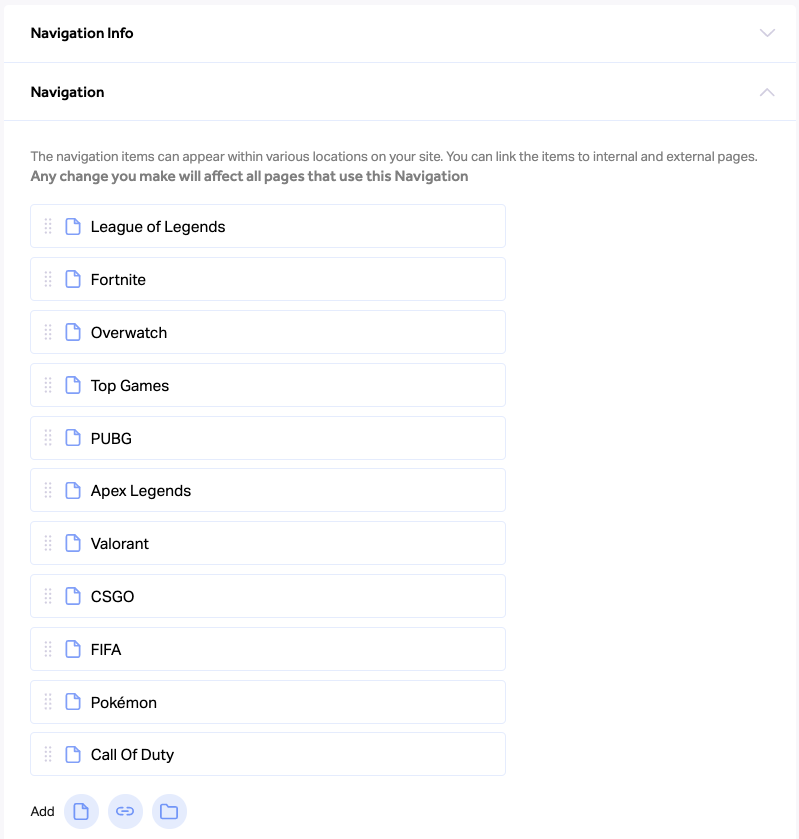The image size is (799, 839).
Task: Open the FIFA navigation item
Action: click(x=268, y=649)
